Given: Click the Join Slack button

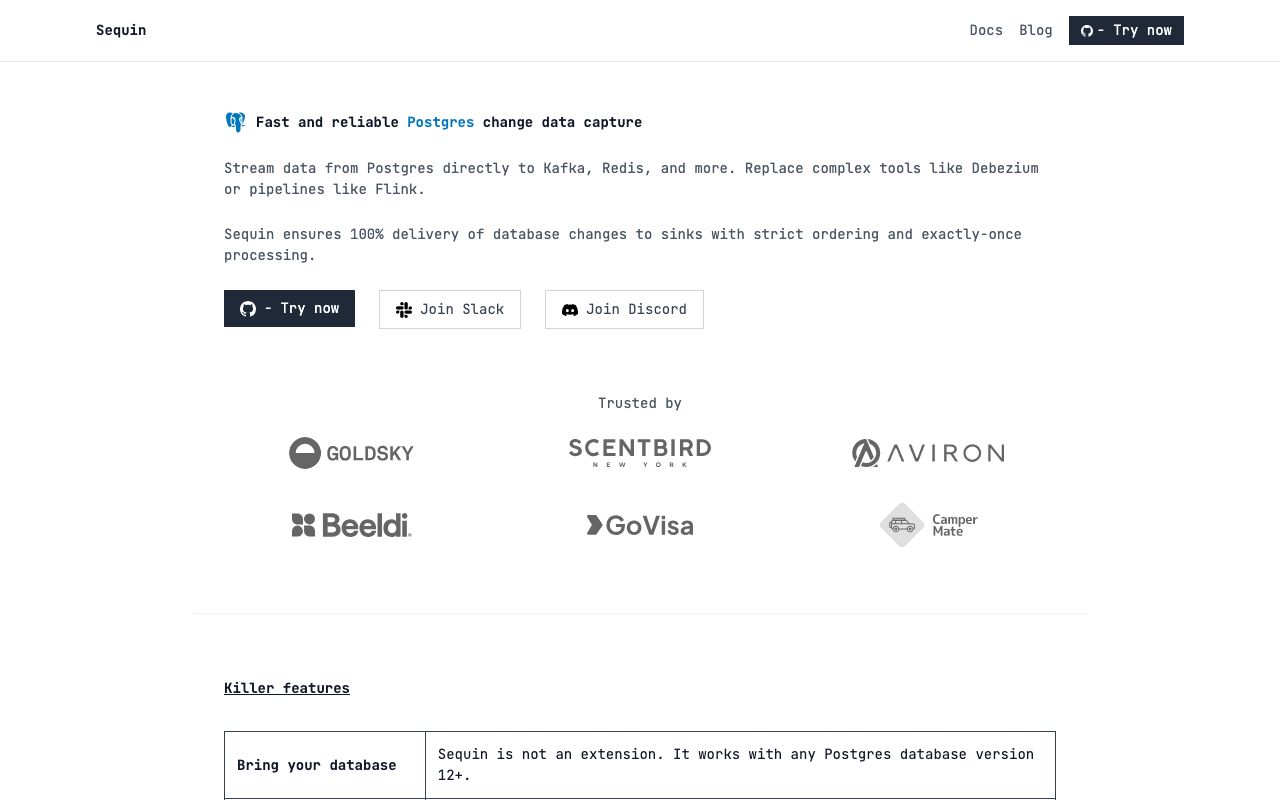Looking at the screenshot, I should tap(450, 309).
